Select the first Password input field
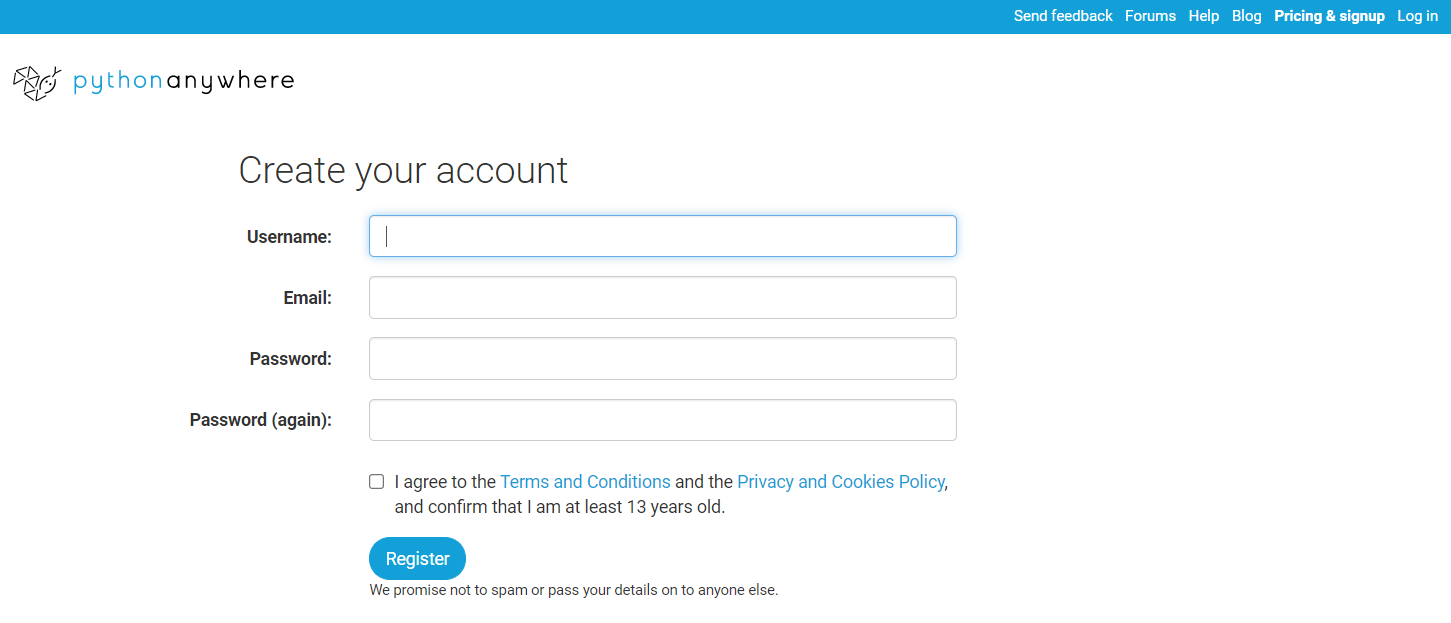Image resolution: width=1451 pixels, height=623 pixels. click(662, 359)
